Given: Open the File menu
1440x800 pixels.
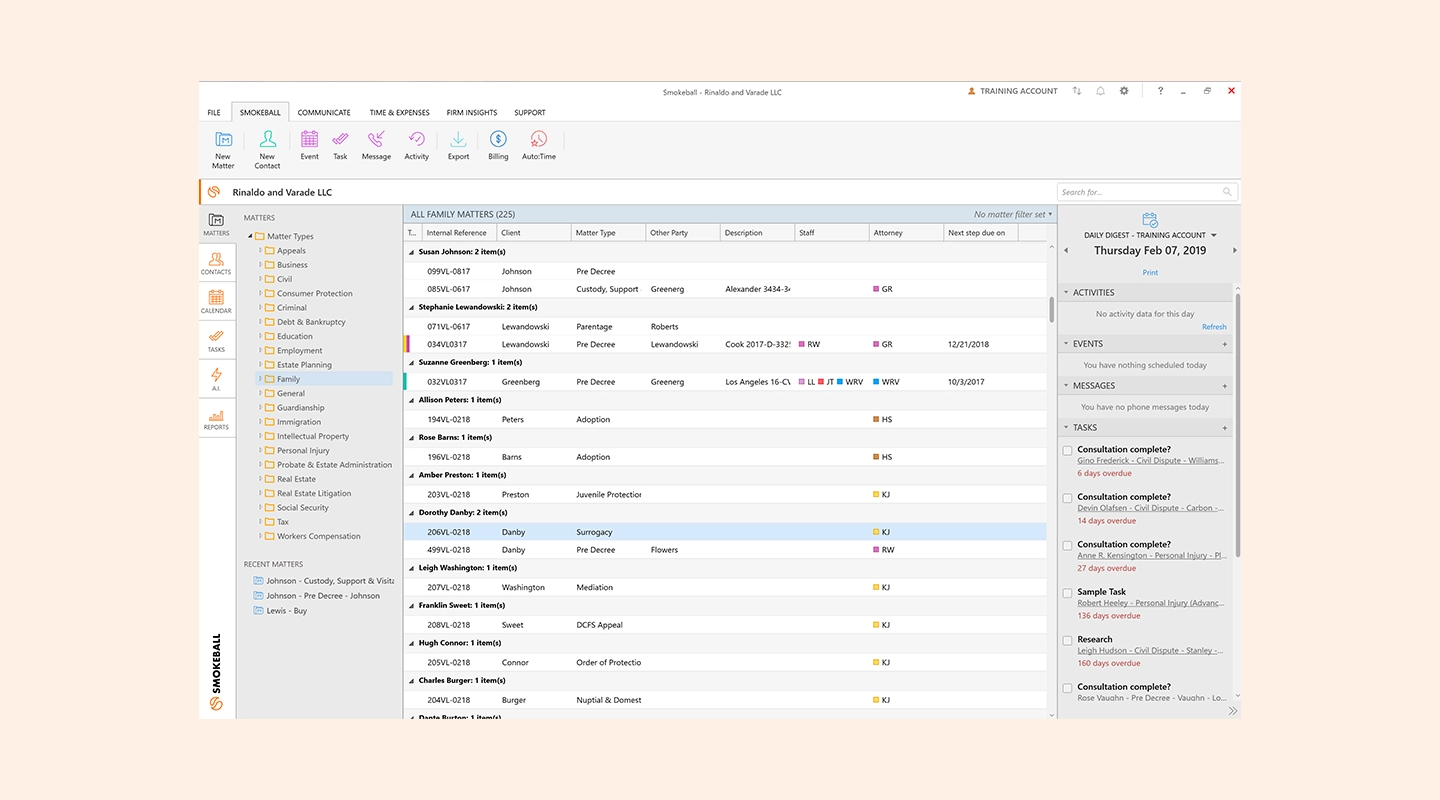Looking at the screenshot, I should click(214, 113).
